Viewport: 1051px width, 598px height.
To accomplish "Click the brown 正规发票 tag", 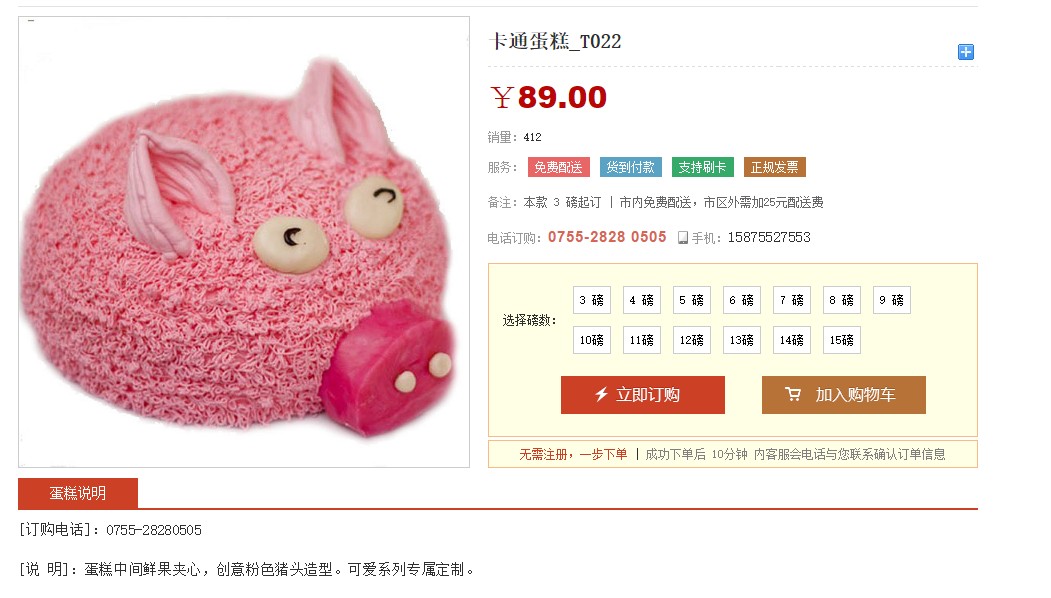I will pos(775,167).
